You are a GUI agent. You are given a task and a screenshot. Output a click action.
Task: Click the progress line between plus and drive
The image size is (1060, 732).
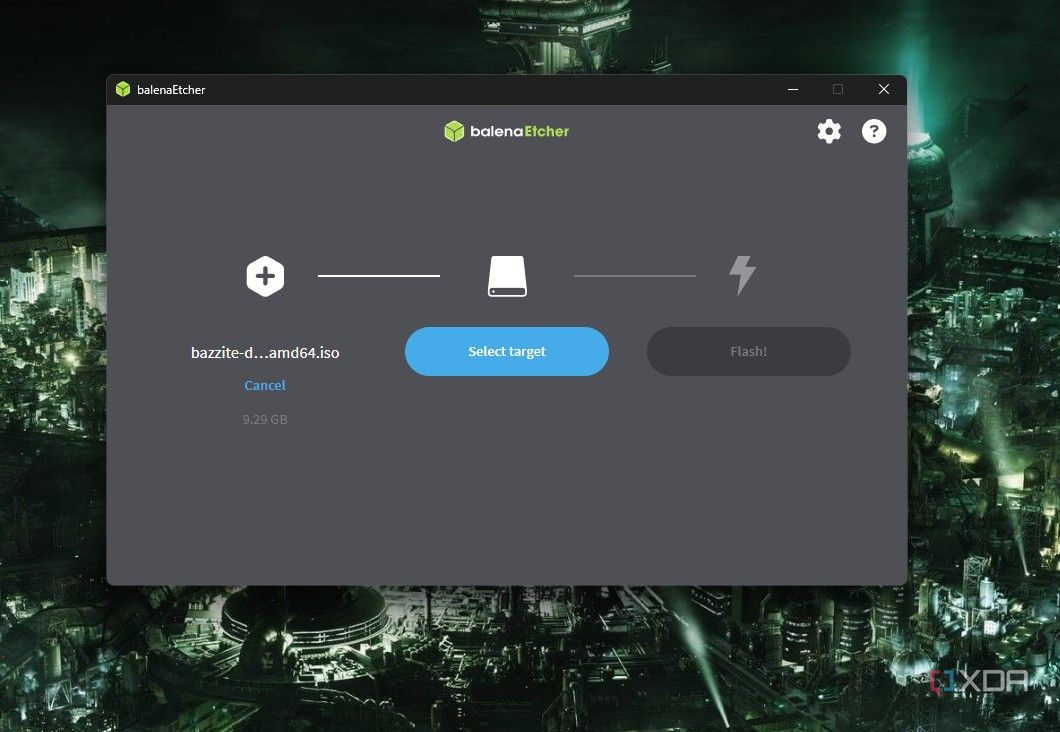(379, 276)
